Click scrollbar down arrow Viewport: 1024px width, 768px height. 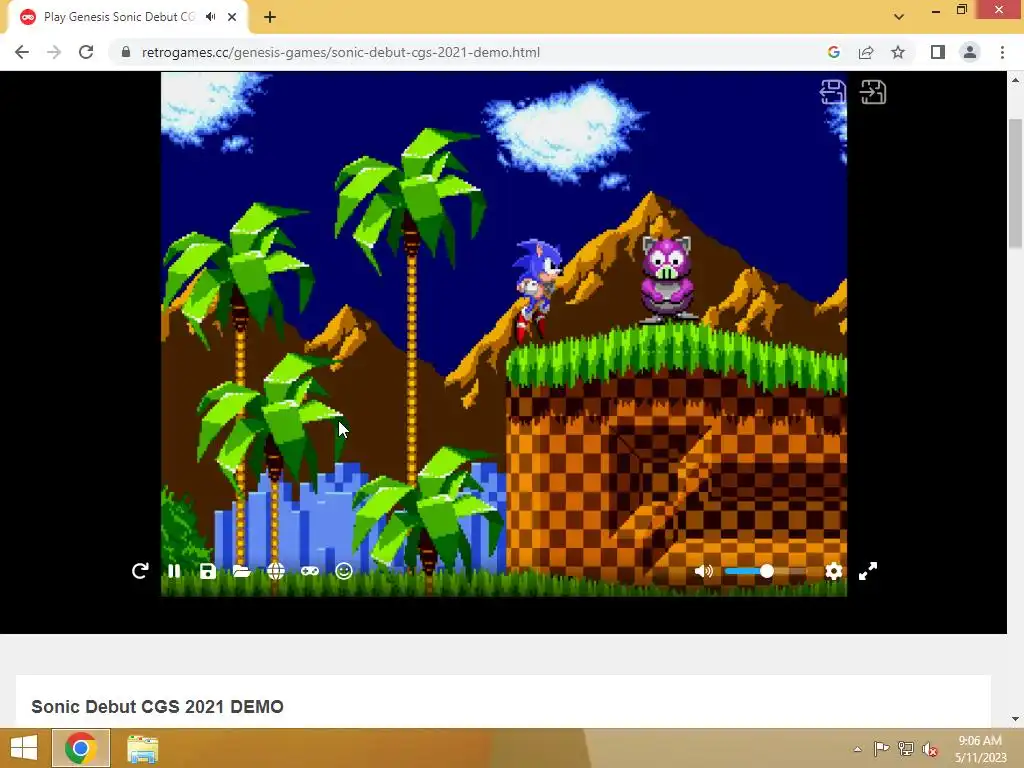click(x=1015, y=719)
